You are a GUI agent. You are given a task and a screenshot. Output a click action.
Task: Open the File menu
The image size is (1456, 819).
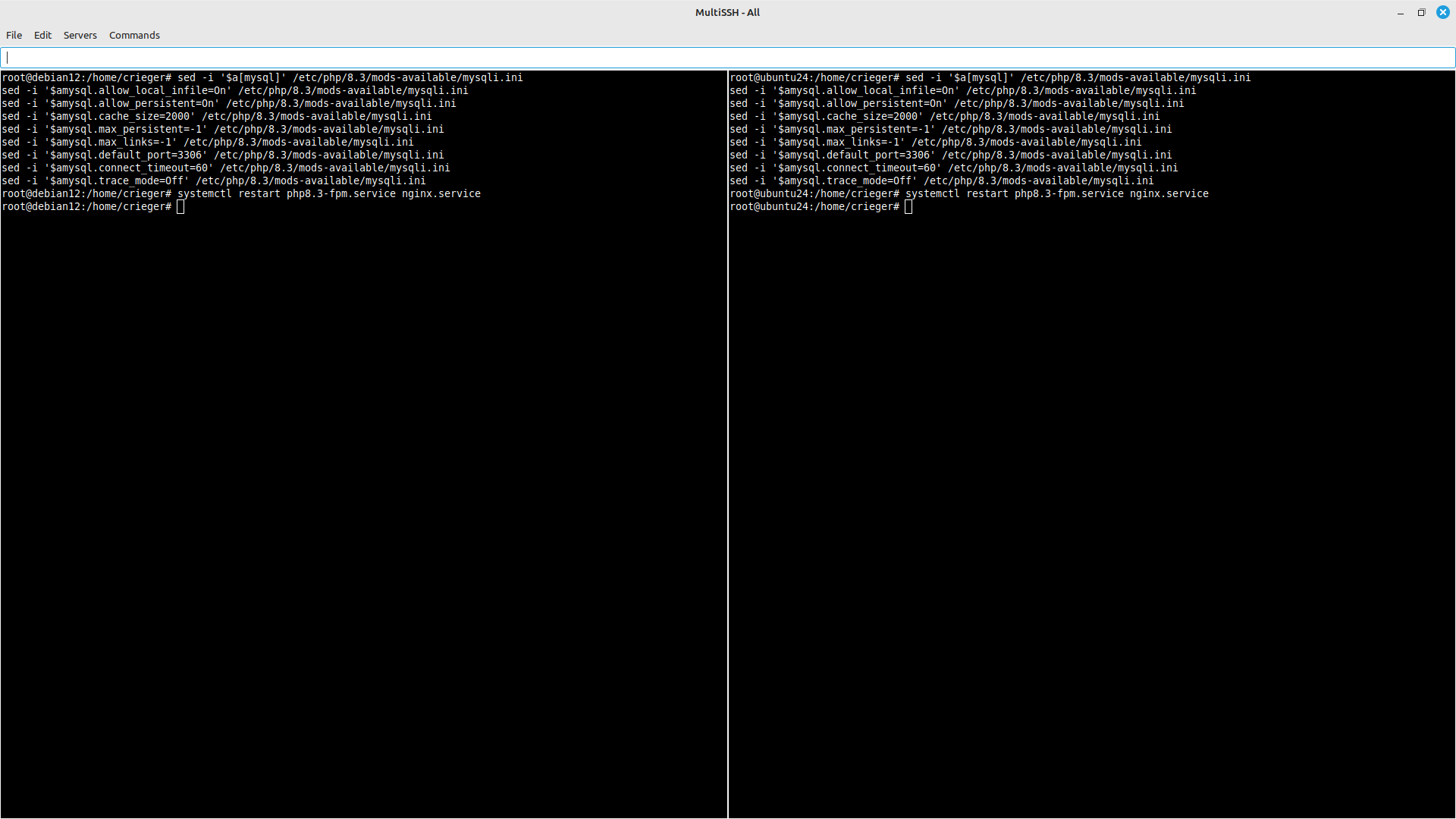coord(14,35)
